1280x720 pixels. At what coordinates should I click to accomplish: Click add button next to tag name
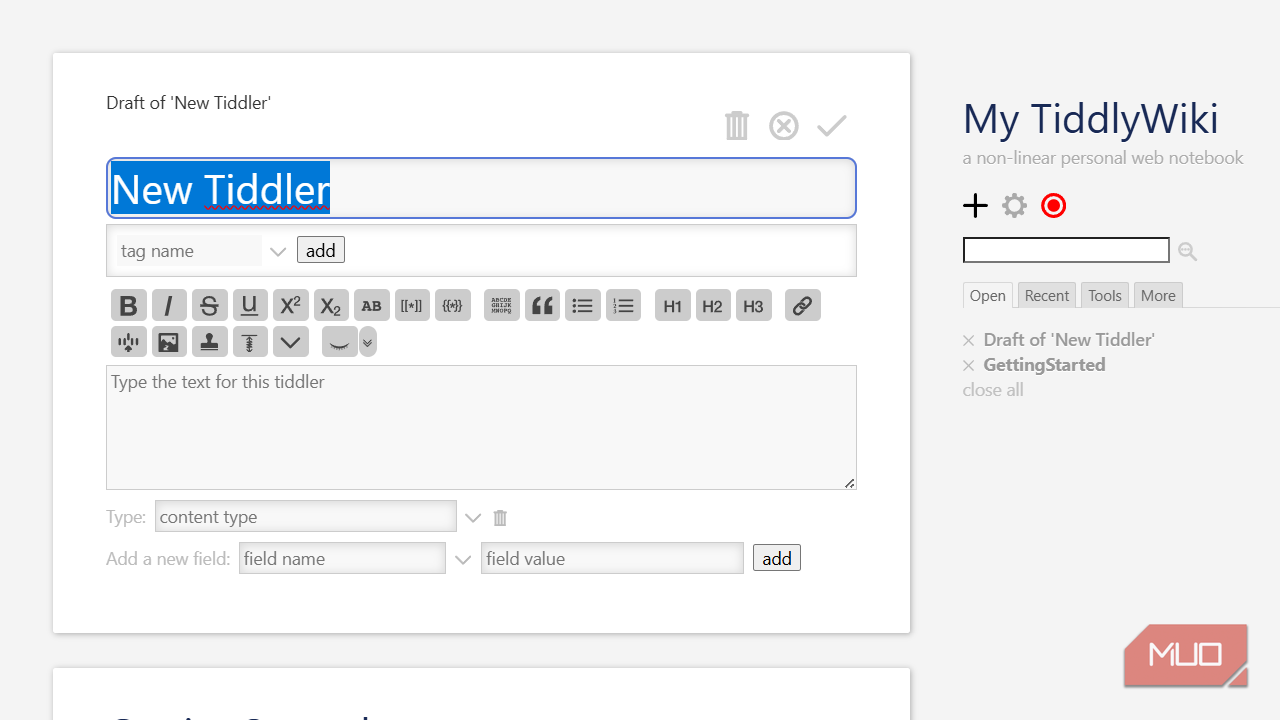(321, 250)
